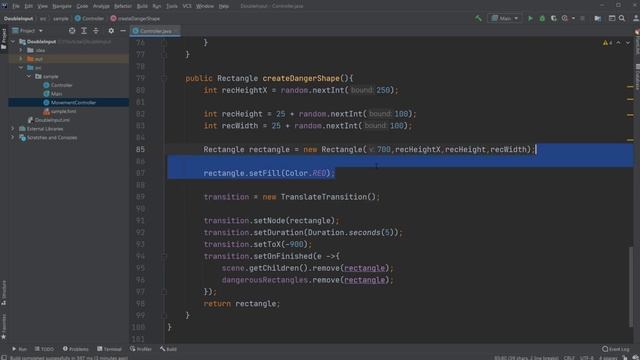
Task: Select the Main class in Project tree
Action: (56, 94)
